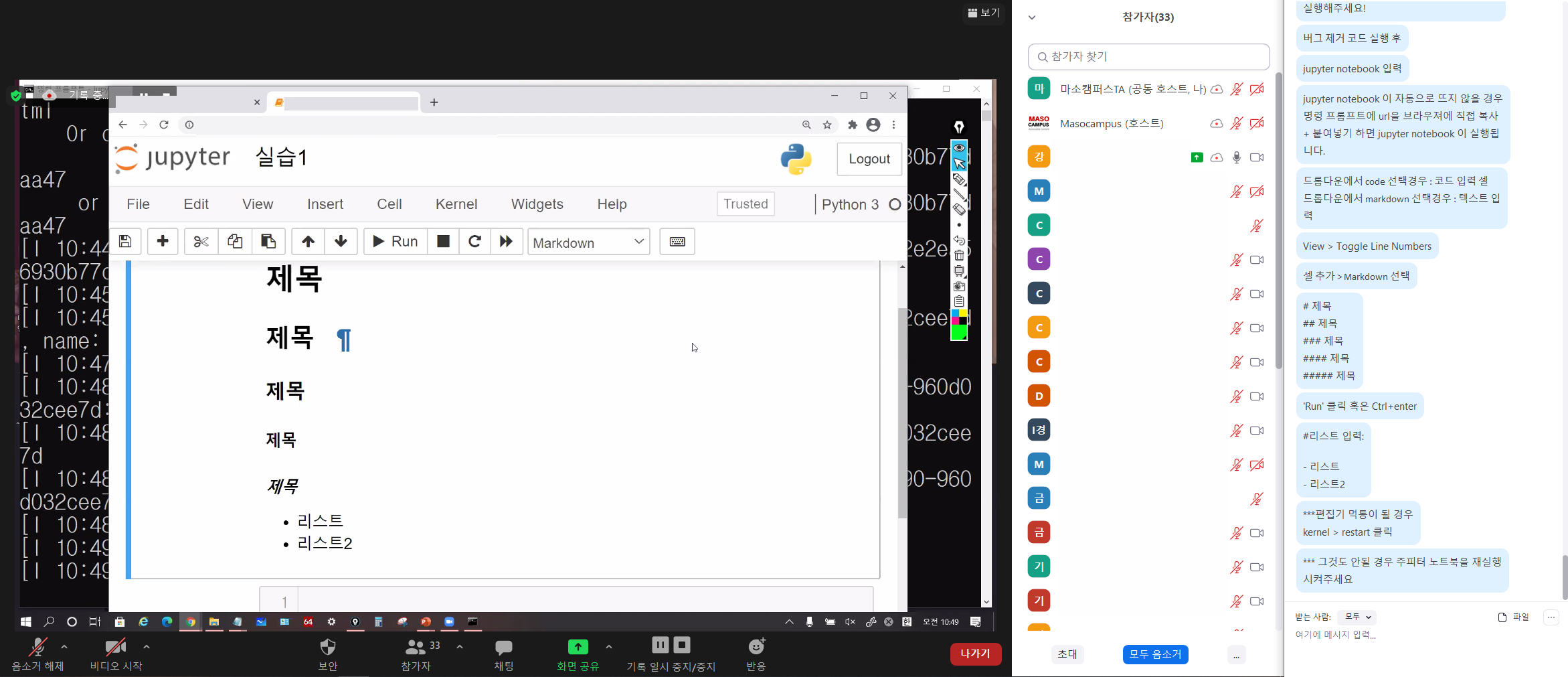The image size is (1568, 677).
Task: Open the Kernel menu in Jupyter
Action: click(x=456, y=204)
